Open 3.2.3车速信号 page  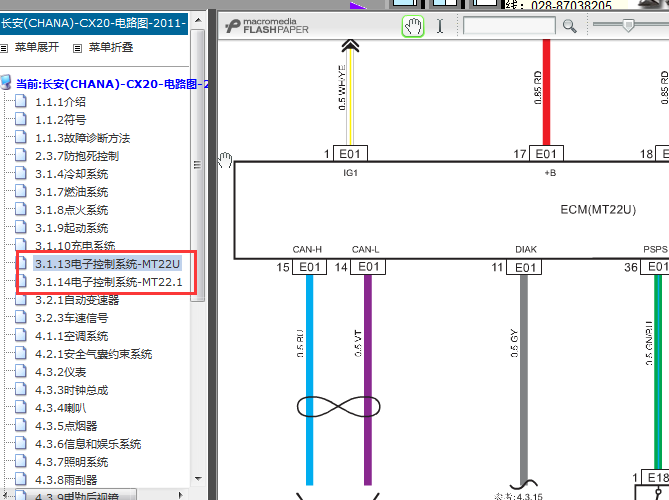71,318
